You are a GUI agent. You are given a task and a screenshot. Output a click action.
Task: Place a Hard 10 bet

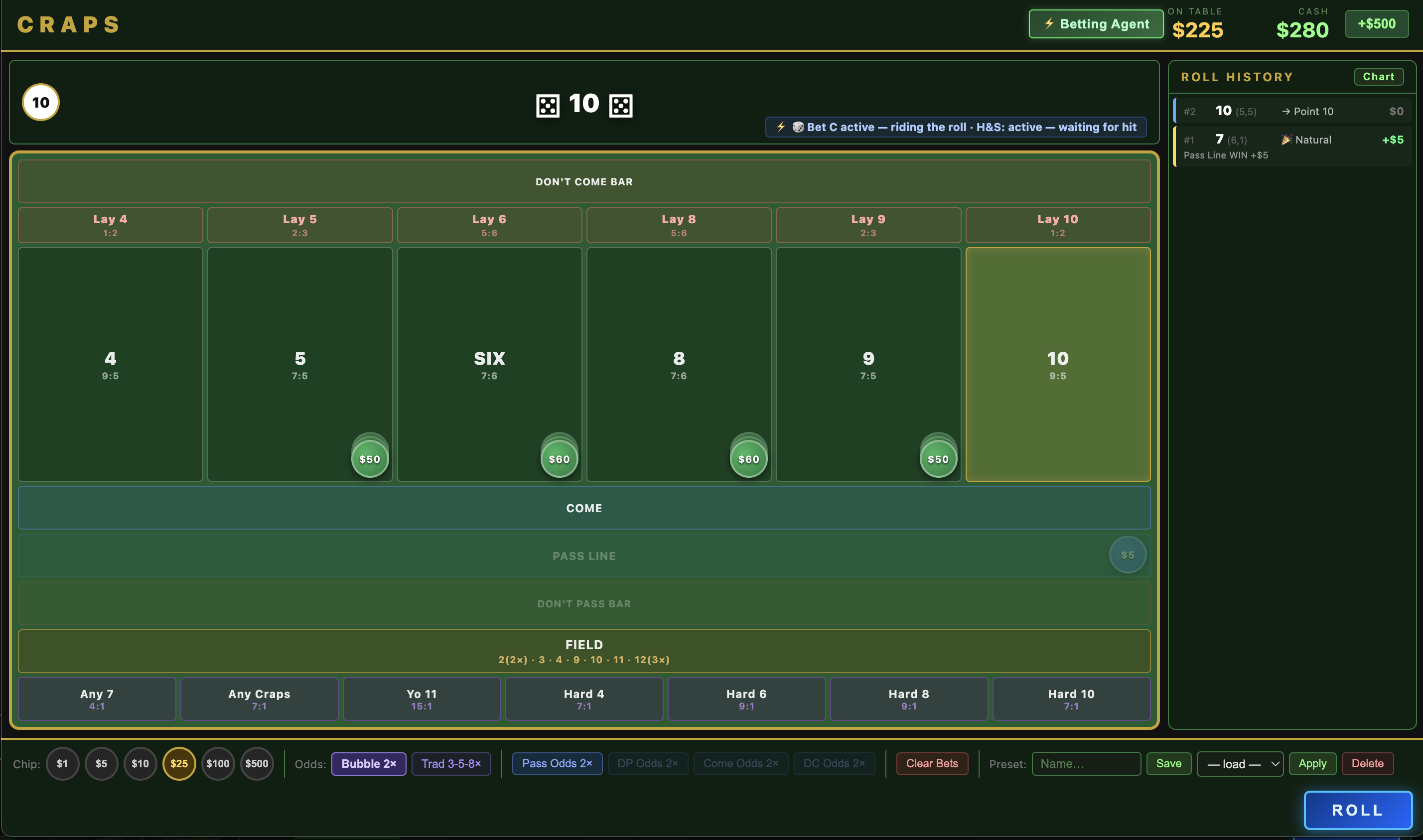pos(1072,699)
